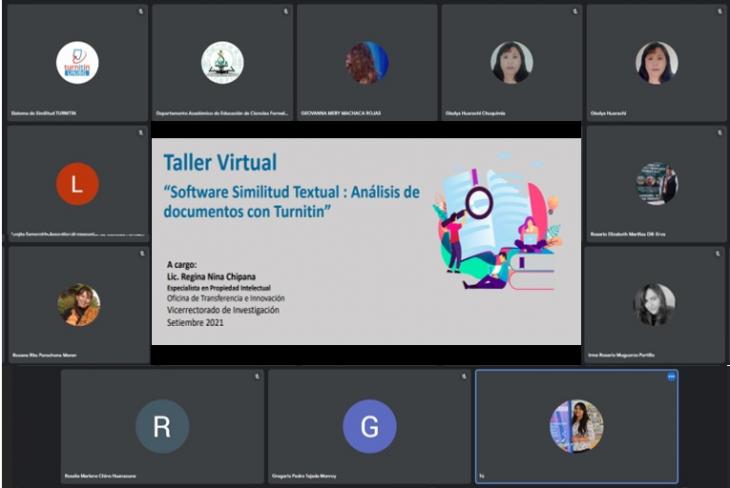Click the 'Irma Rosario Maquera Portillo' name label
Screen dimensions: 730x488
[622, 355]
